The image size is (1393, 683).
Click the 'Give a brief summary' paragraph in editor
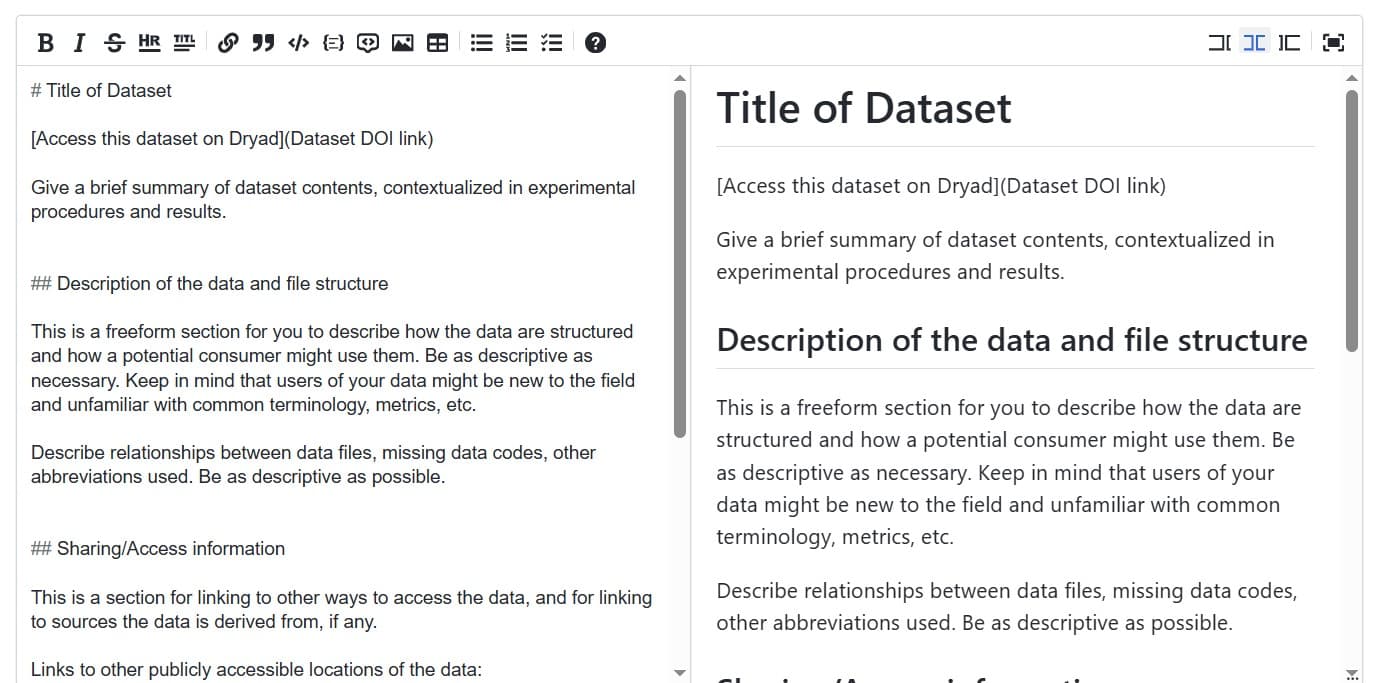coord(333,199)
